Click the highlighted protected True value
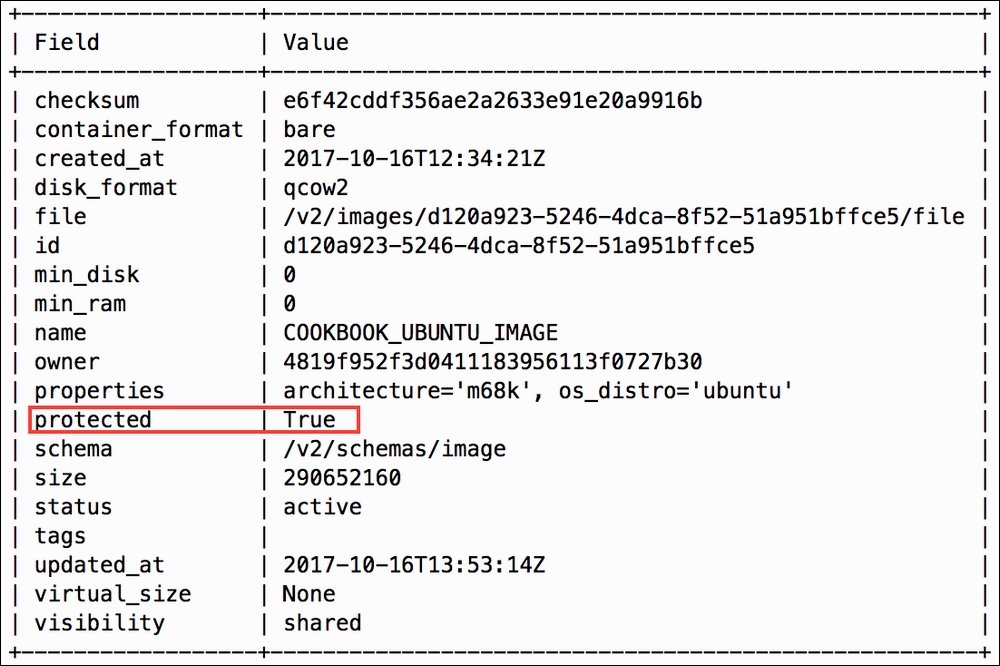 (309, 420)
